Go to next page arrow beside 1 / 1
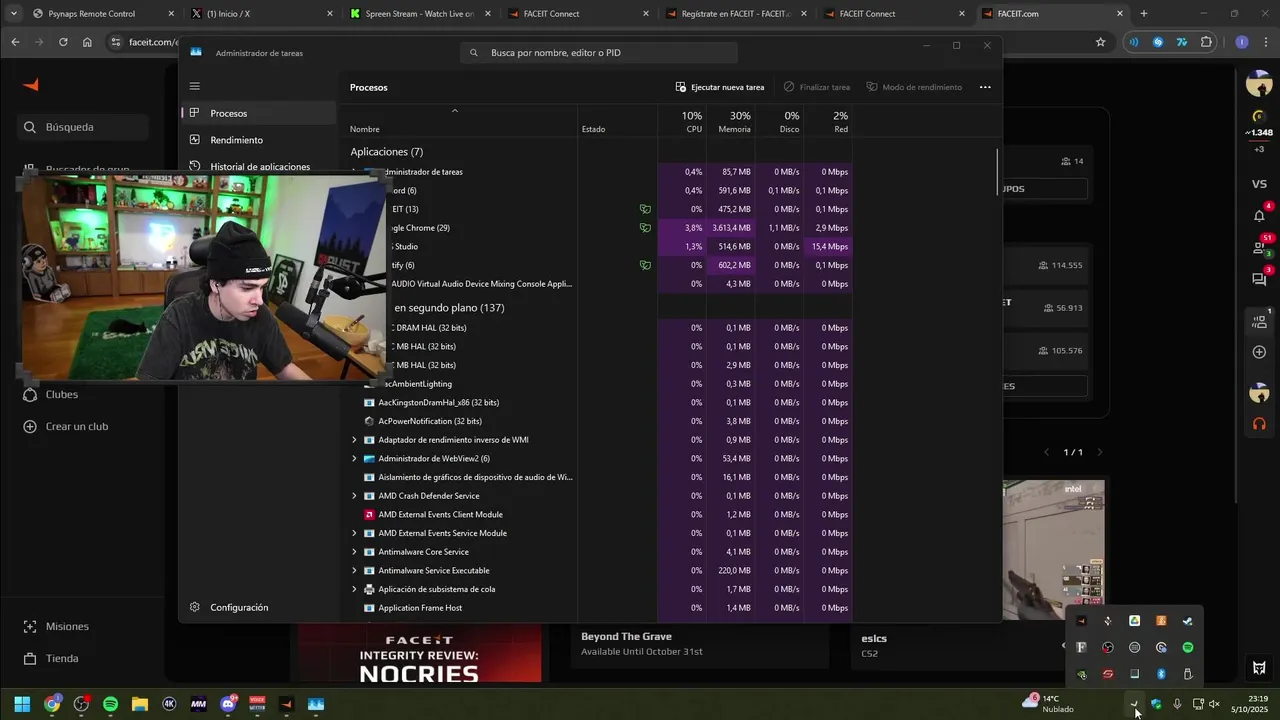Screen dimensions: 1280x720 point(1100,452)
